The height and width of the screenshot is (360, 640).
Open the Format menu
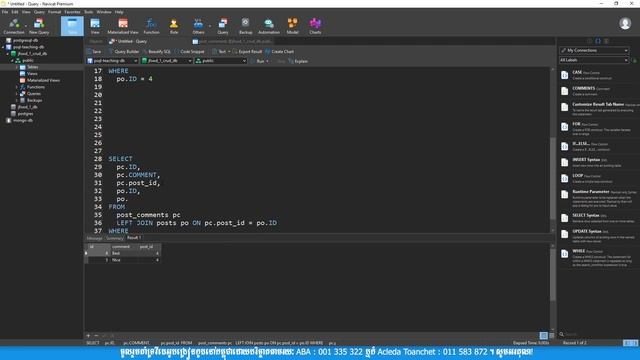click(x=54, y=12)
